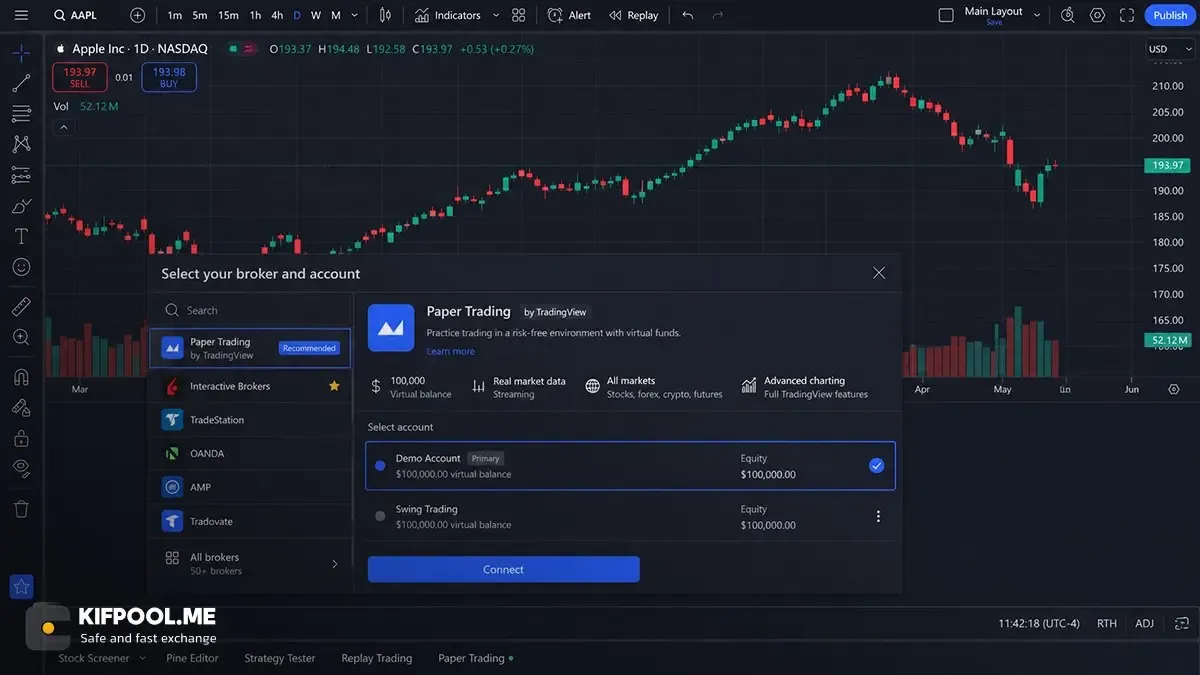Viewport: 1200px width, 675px height.
Task: Open the layout setup square icon
Action: 946,15
